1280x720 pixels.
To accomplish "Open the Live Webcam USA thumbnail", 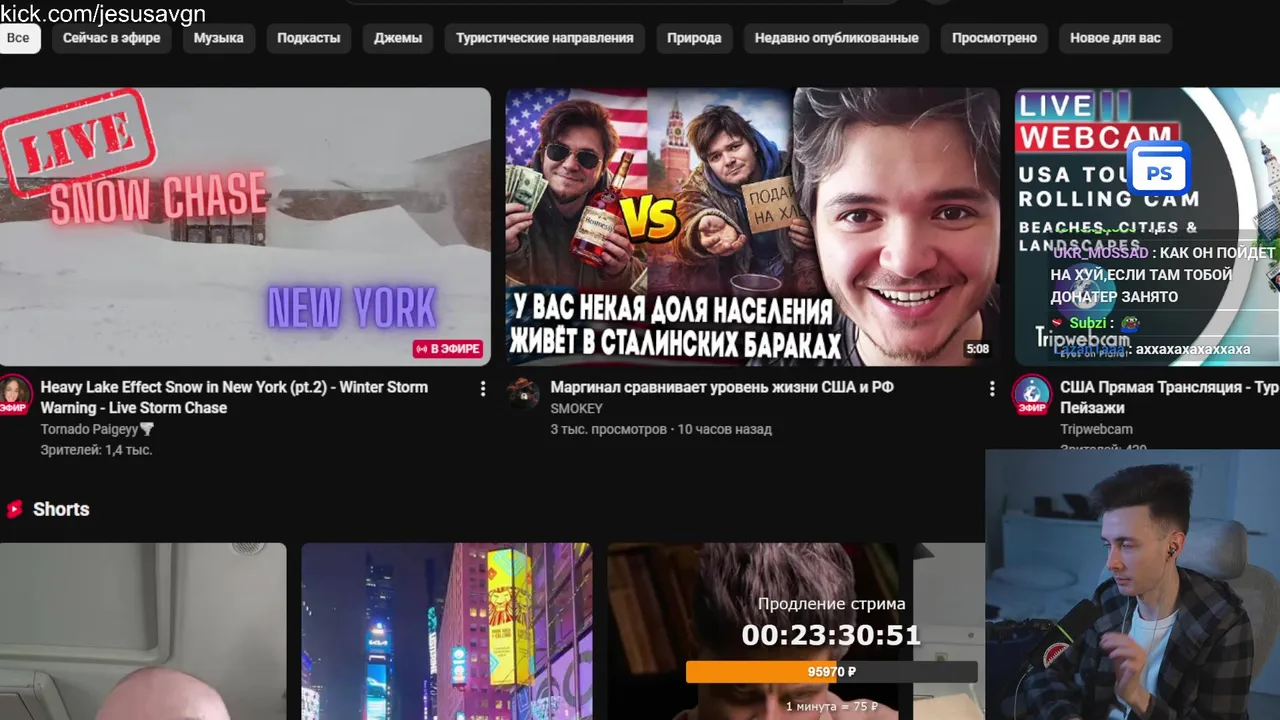I will pyautogui.click(x=1147, y=226).
